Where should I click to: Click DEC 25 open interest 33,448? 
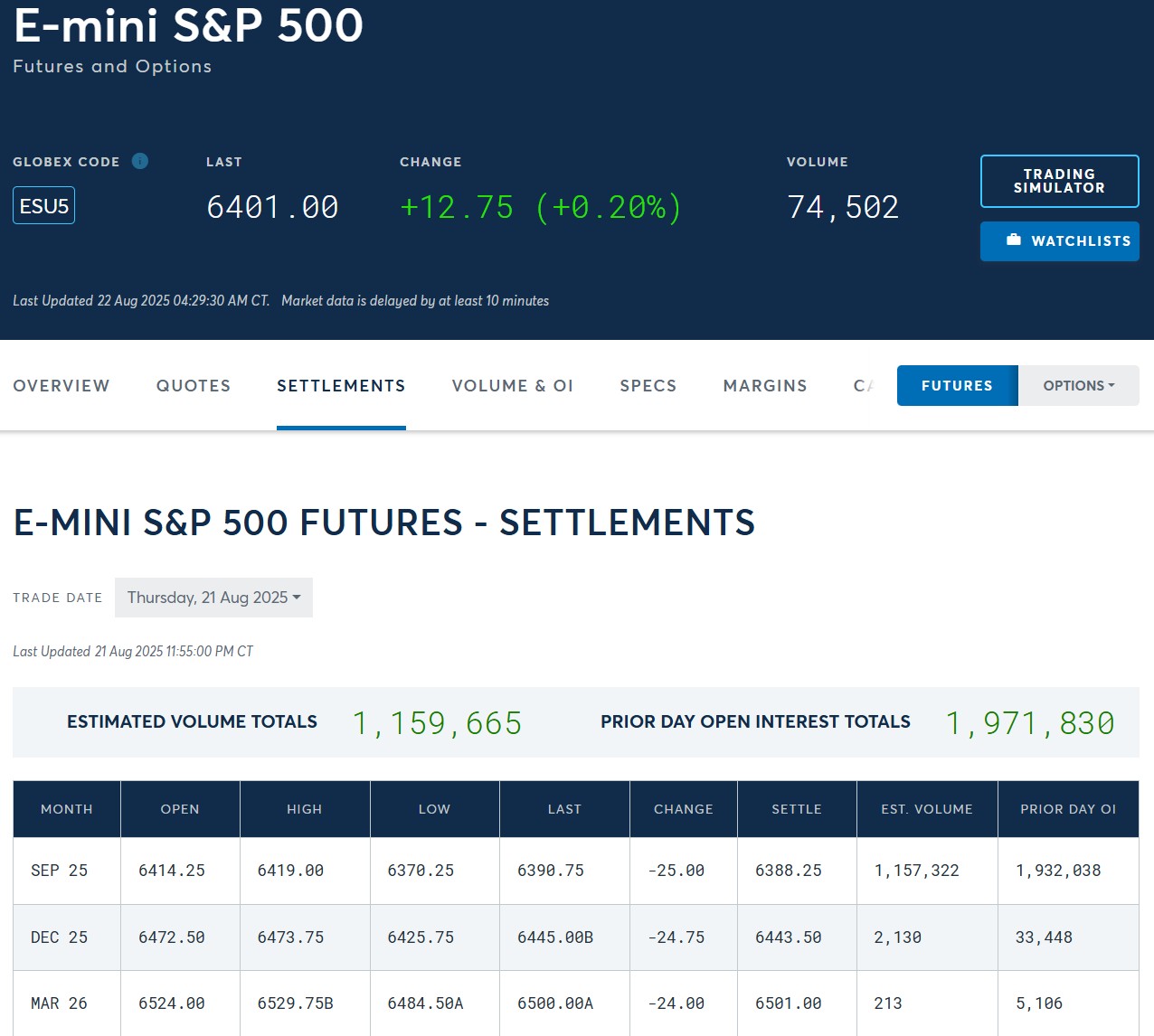1044,937
